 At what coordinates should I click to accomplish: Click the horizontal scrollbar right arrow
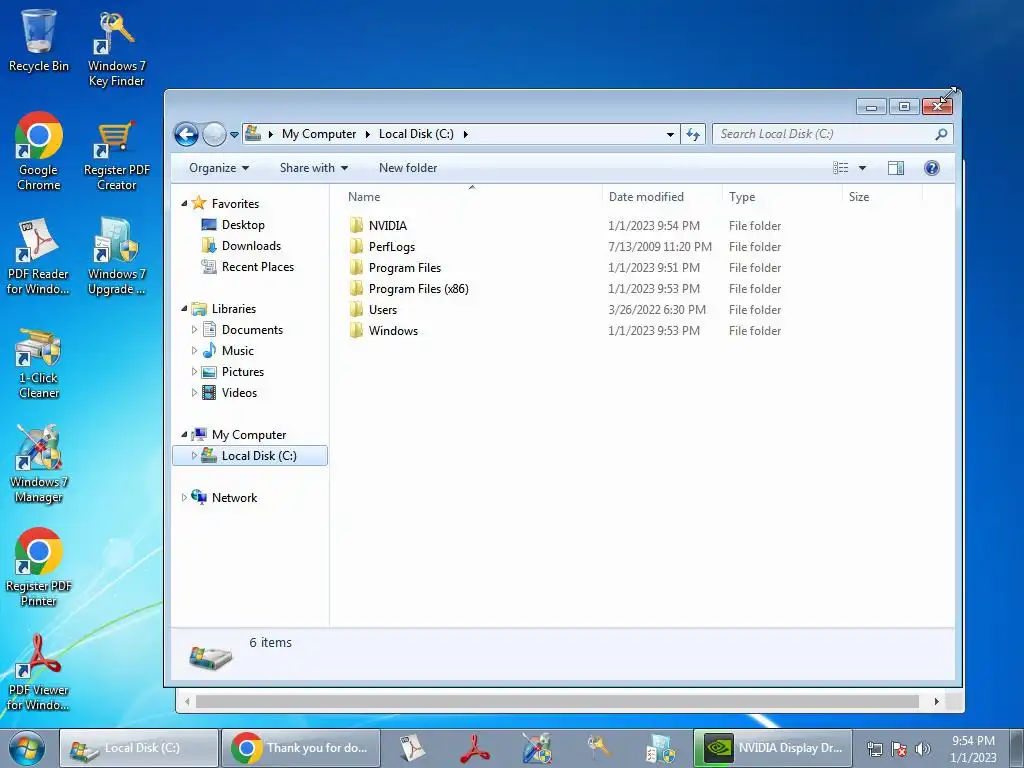936,701
